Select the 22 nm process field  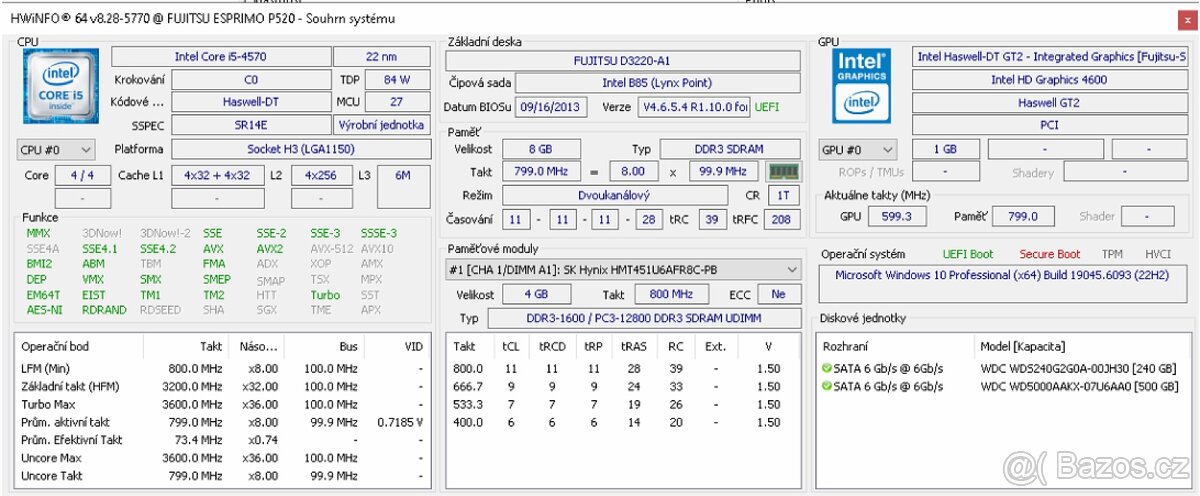click(382, 57)
